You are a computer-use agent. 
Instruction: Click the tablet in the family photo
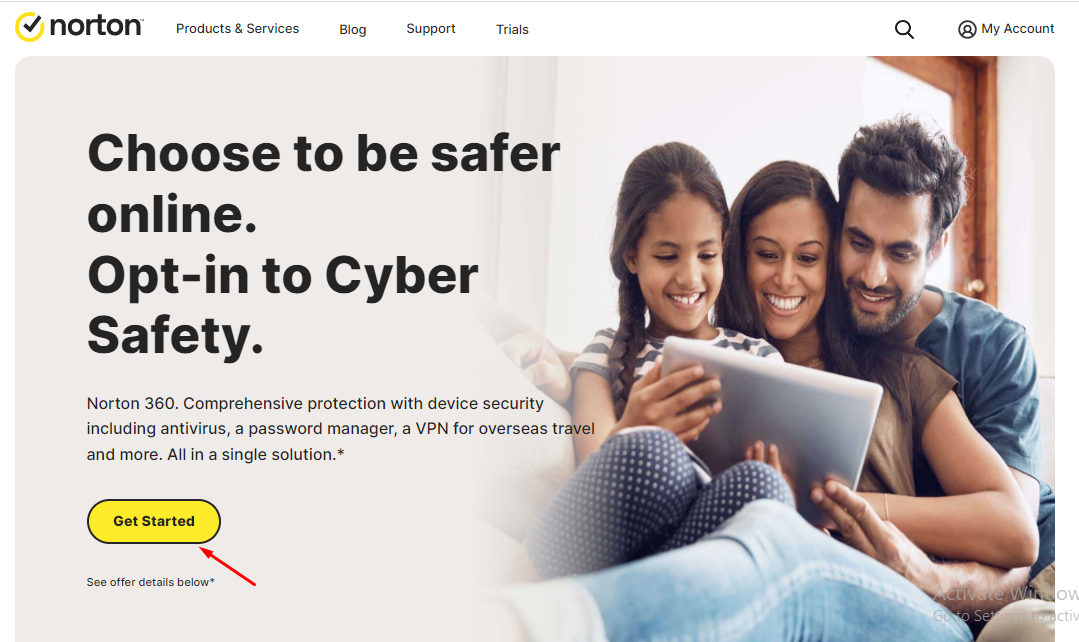pyautogui.click(x=771, y=413)
